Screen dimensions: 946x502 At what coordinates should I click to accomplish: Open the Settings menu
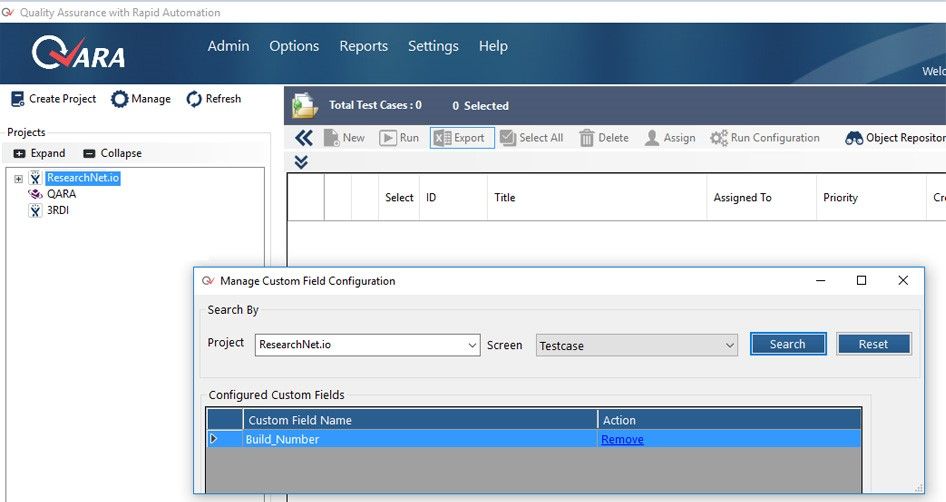pos(433,46)
